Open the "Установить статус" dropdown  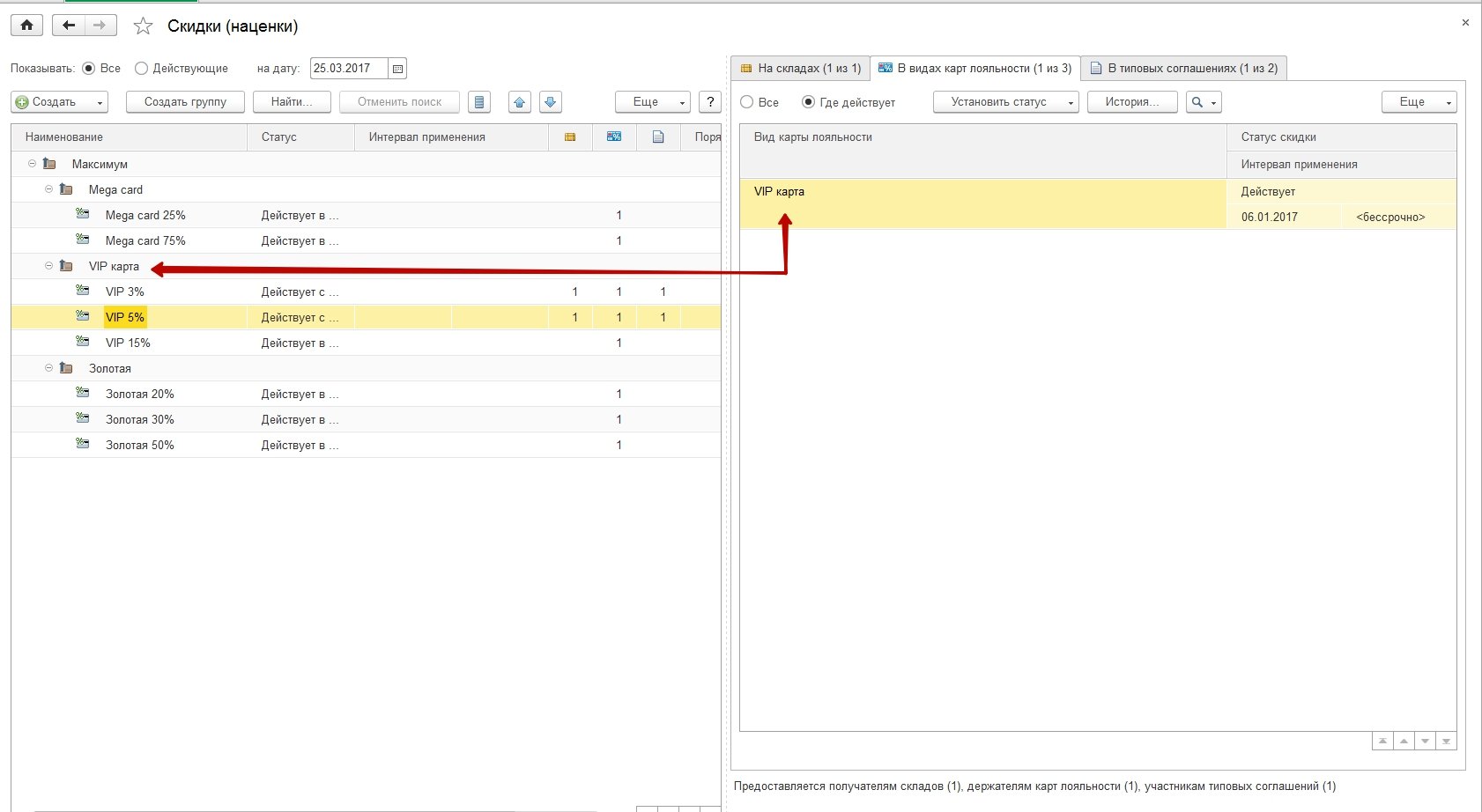1005,102
